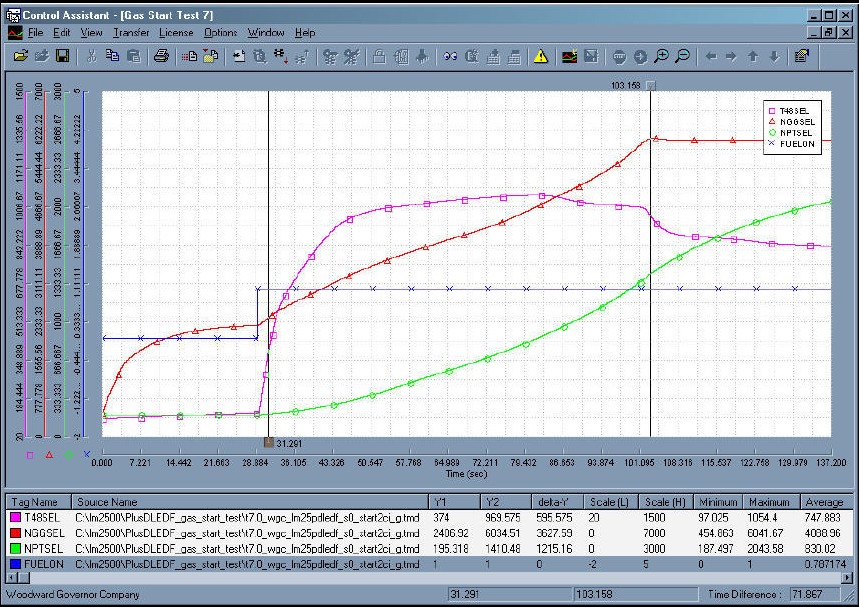The width and height of the screenshot is (859, 607).
Task: Click the yellow warning triangle icon
Action: [x=541, y=56]
